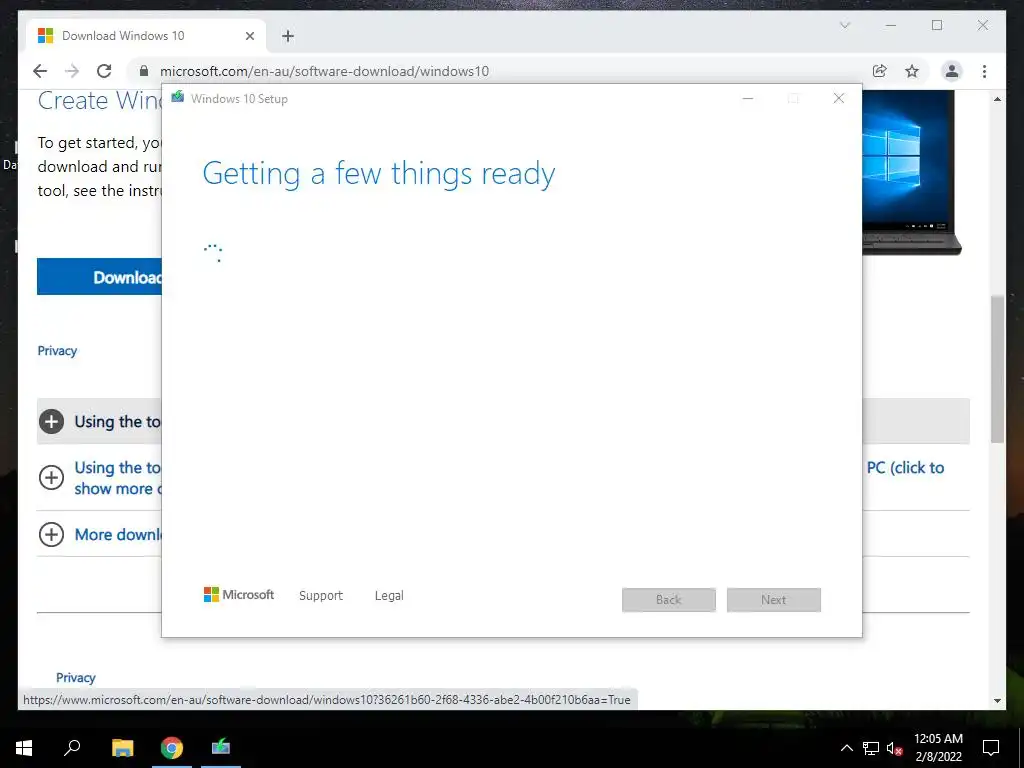Open network status in the tray
1024x768 pixels.
pos(871,748)
